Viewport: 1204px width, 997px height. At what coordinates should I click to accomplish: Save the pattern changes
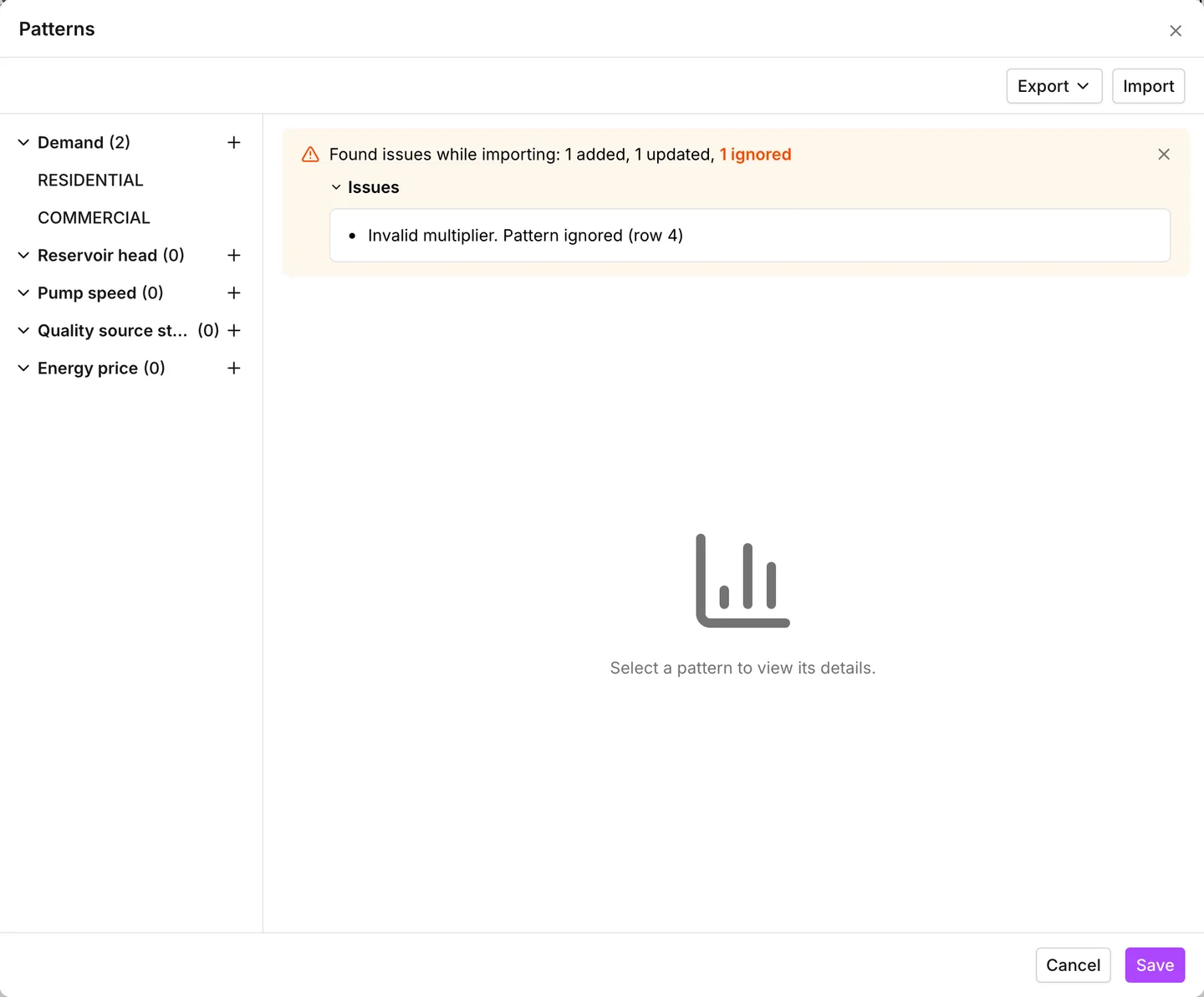point(1155,965)
